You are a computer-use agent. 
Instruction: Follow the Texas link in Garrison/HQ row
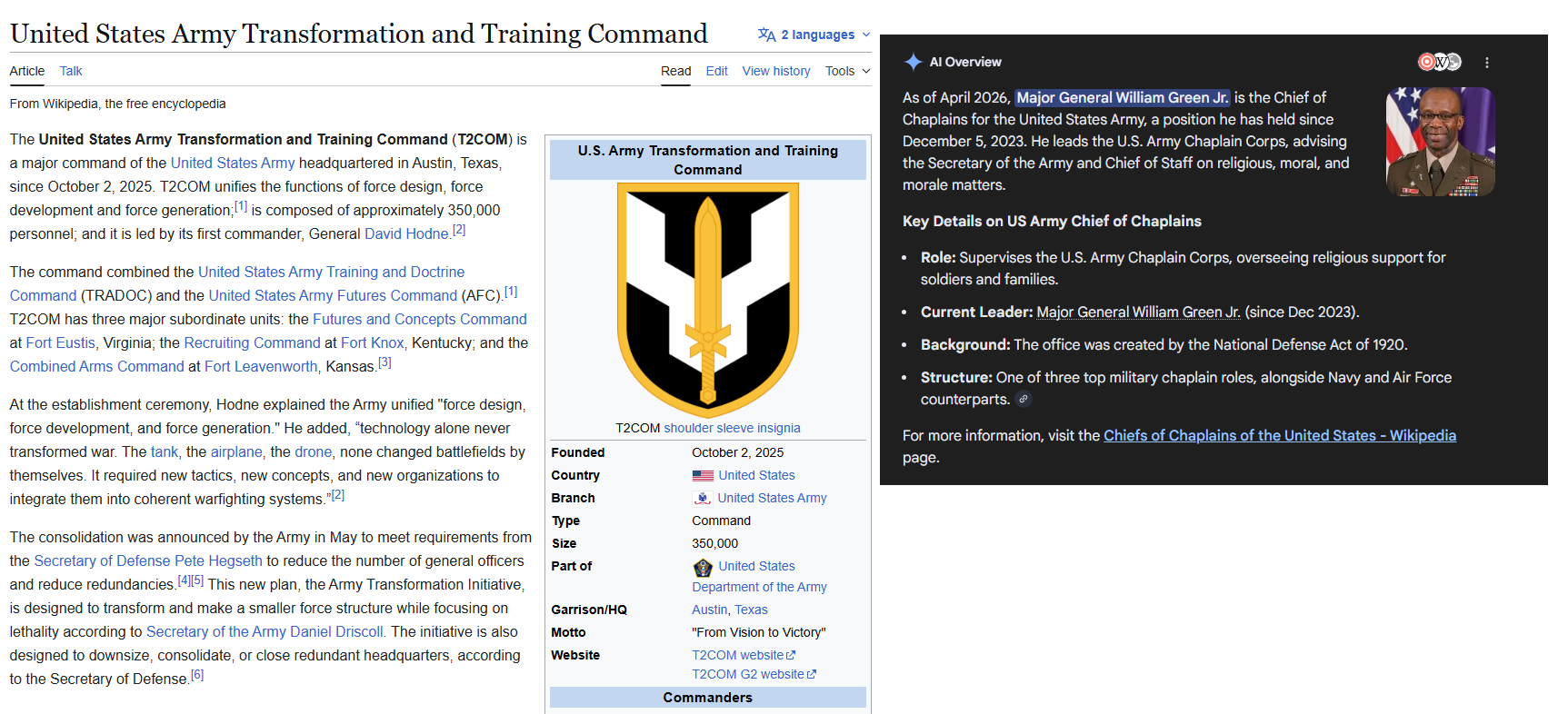(x=752, y=610)
